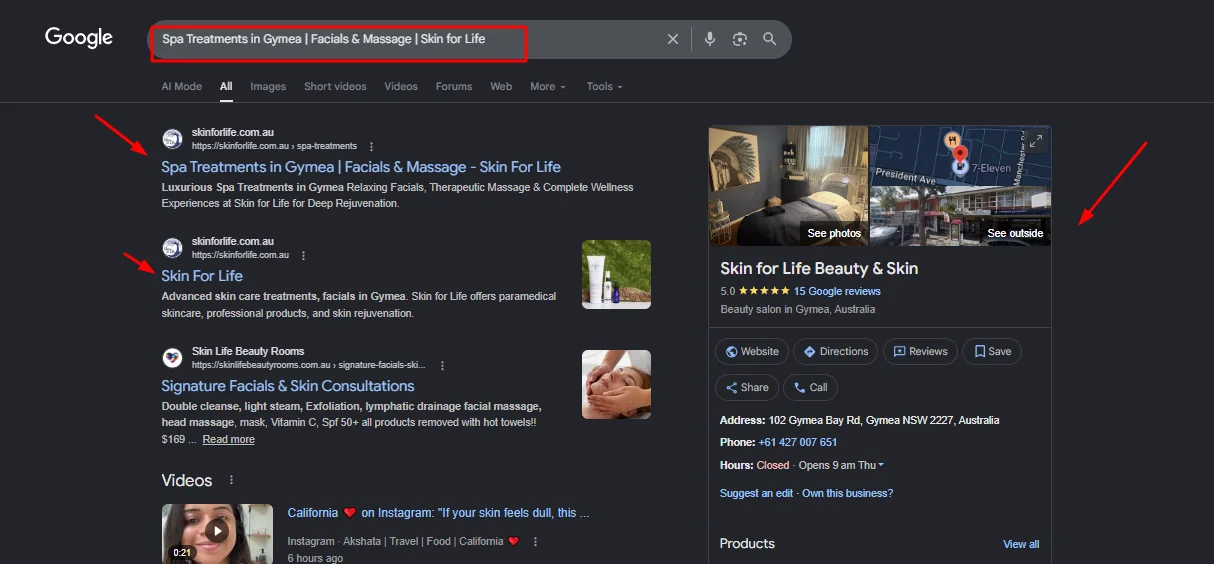This screenshot has width=1214, height=564.
Task: Click the Directions button
Action: coord(835,352)
